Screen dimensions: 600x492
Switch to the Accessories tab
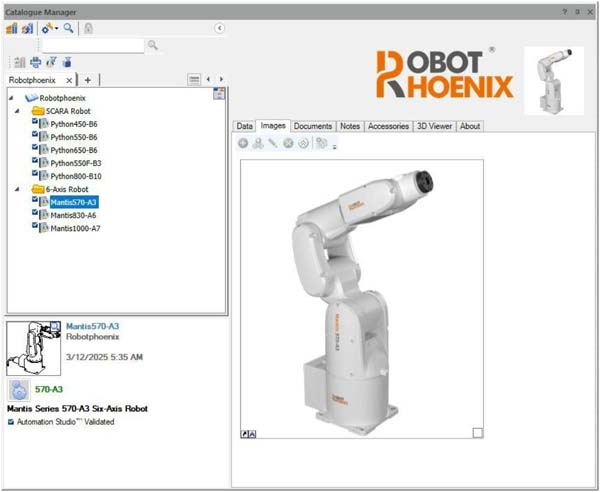(x=388, y=126)
